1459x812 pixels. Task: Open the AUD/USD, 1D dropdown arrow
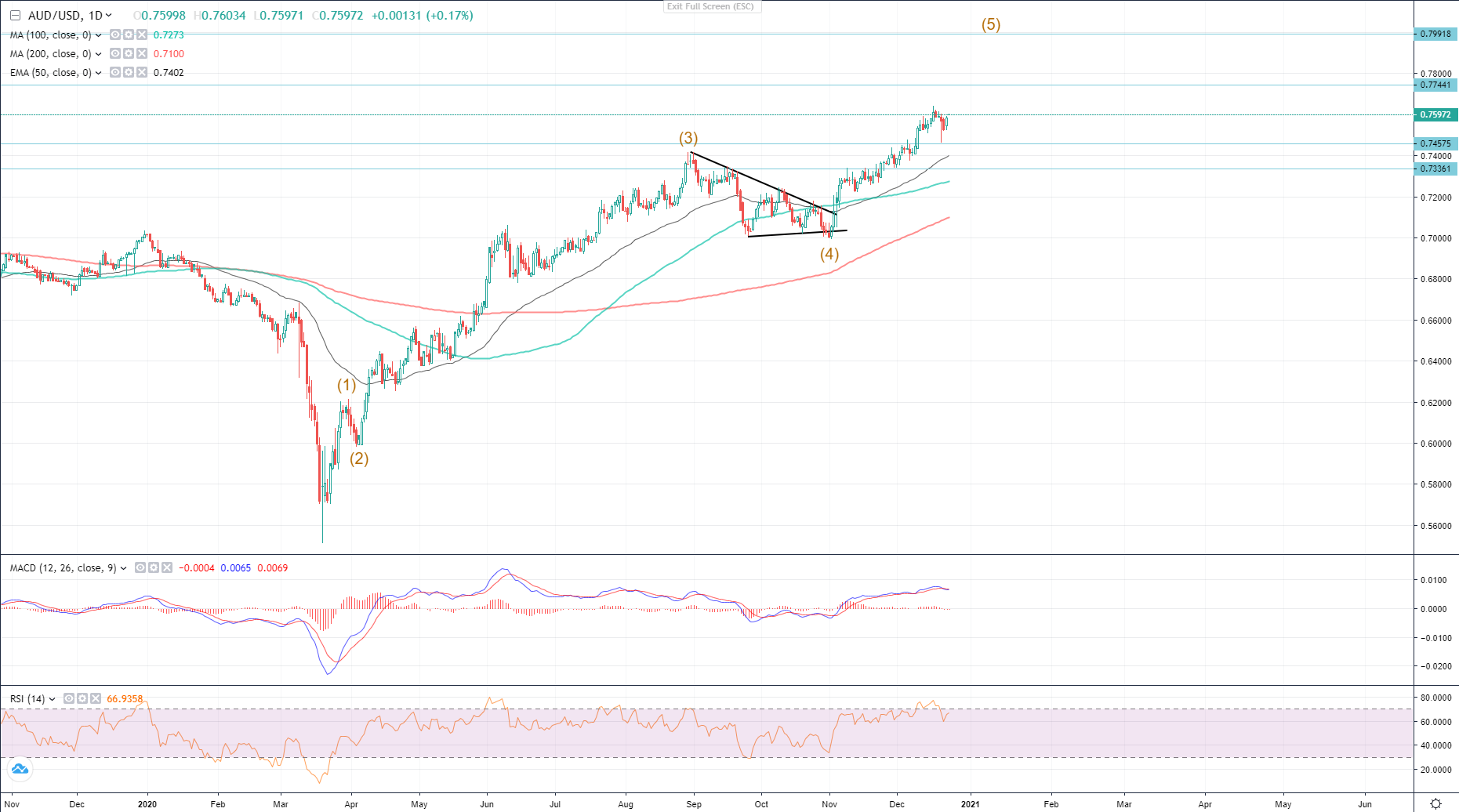click(x=108, y=16)
